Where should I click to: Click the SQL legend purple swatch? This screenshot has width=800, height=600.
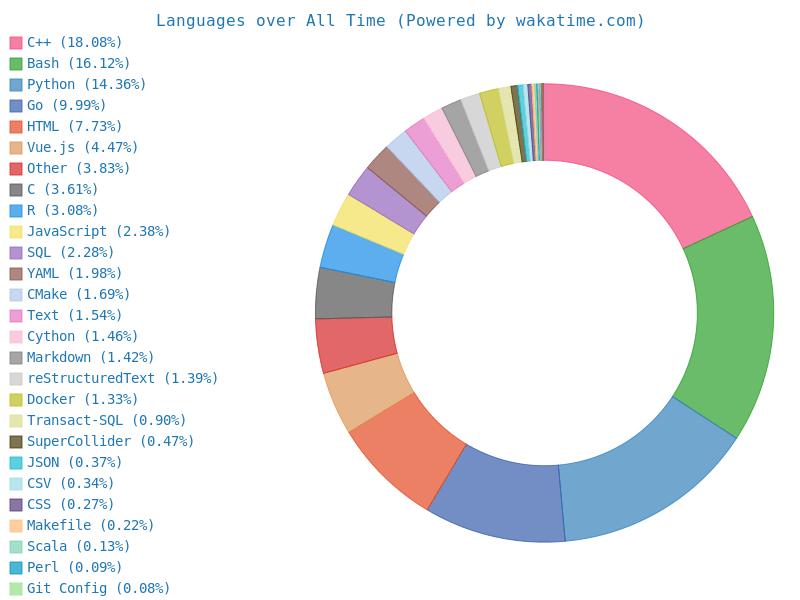(16, 253)
